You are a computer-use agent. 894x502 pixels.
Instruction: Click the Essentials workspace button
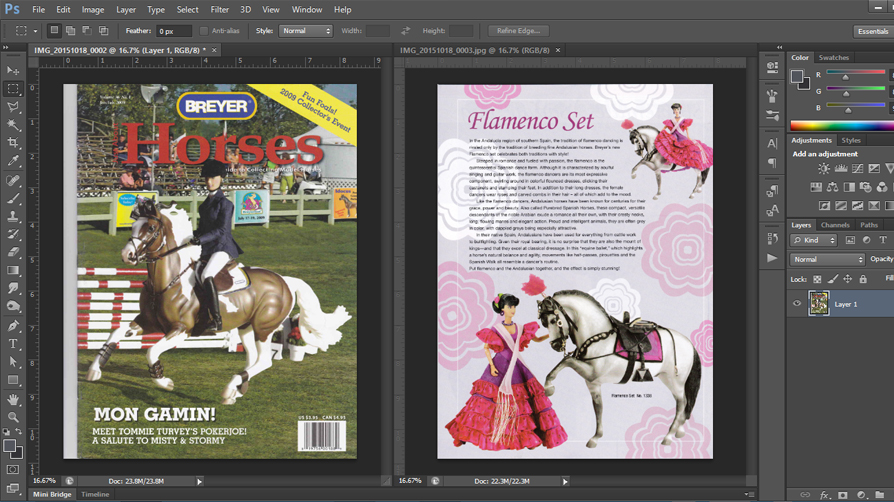click(x=872, y=31)
